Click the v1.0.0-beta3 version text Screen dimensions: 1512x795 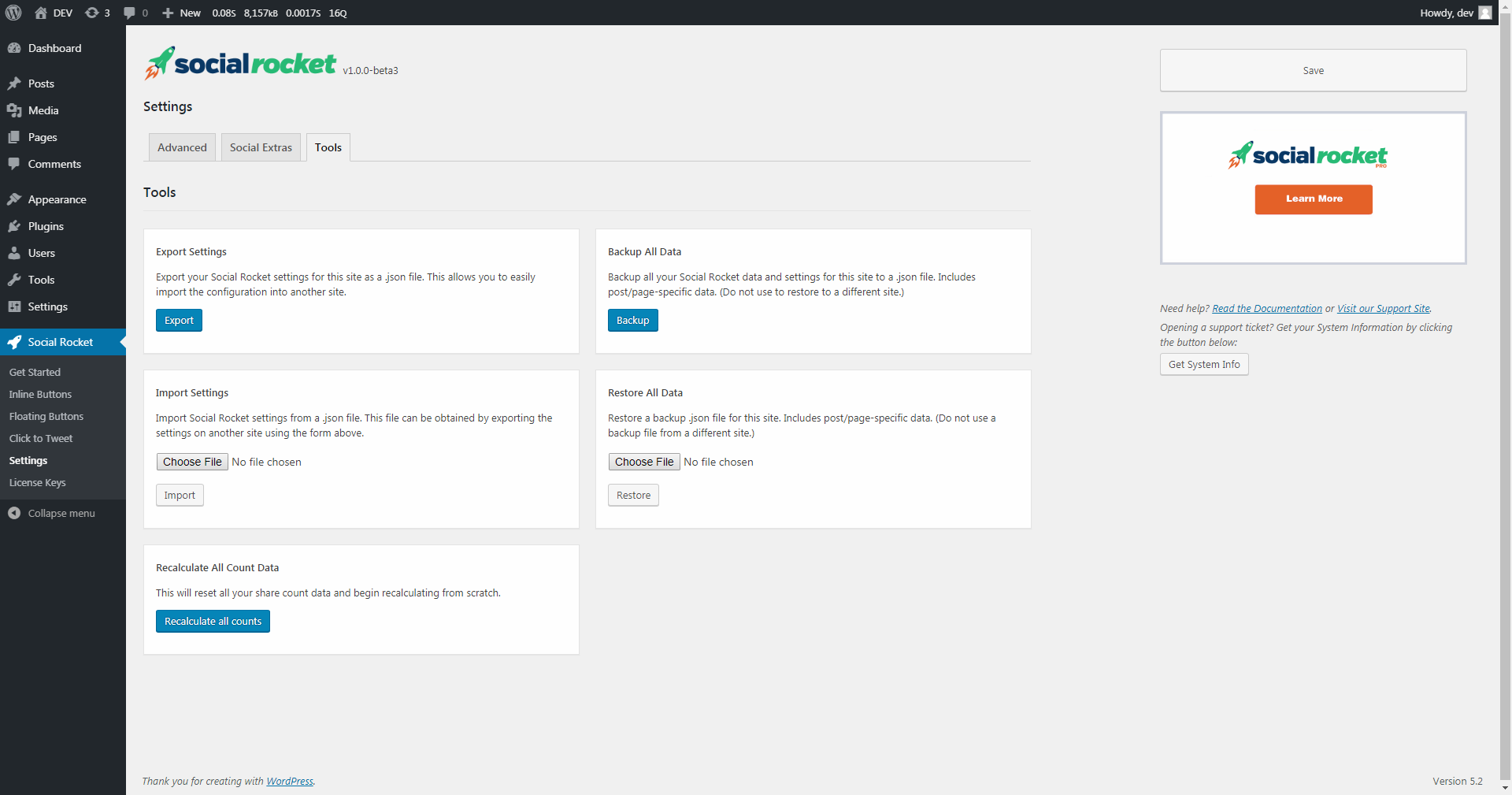pyautogui.click(x=370, y=71)
